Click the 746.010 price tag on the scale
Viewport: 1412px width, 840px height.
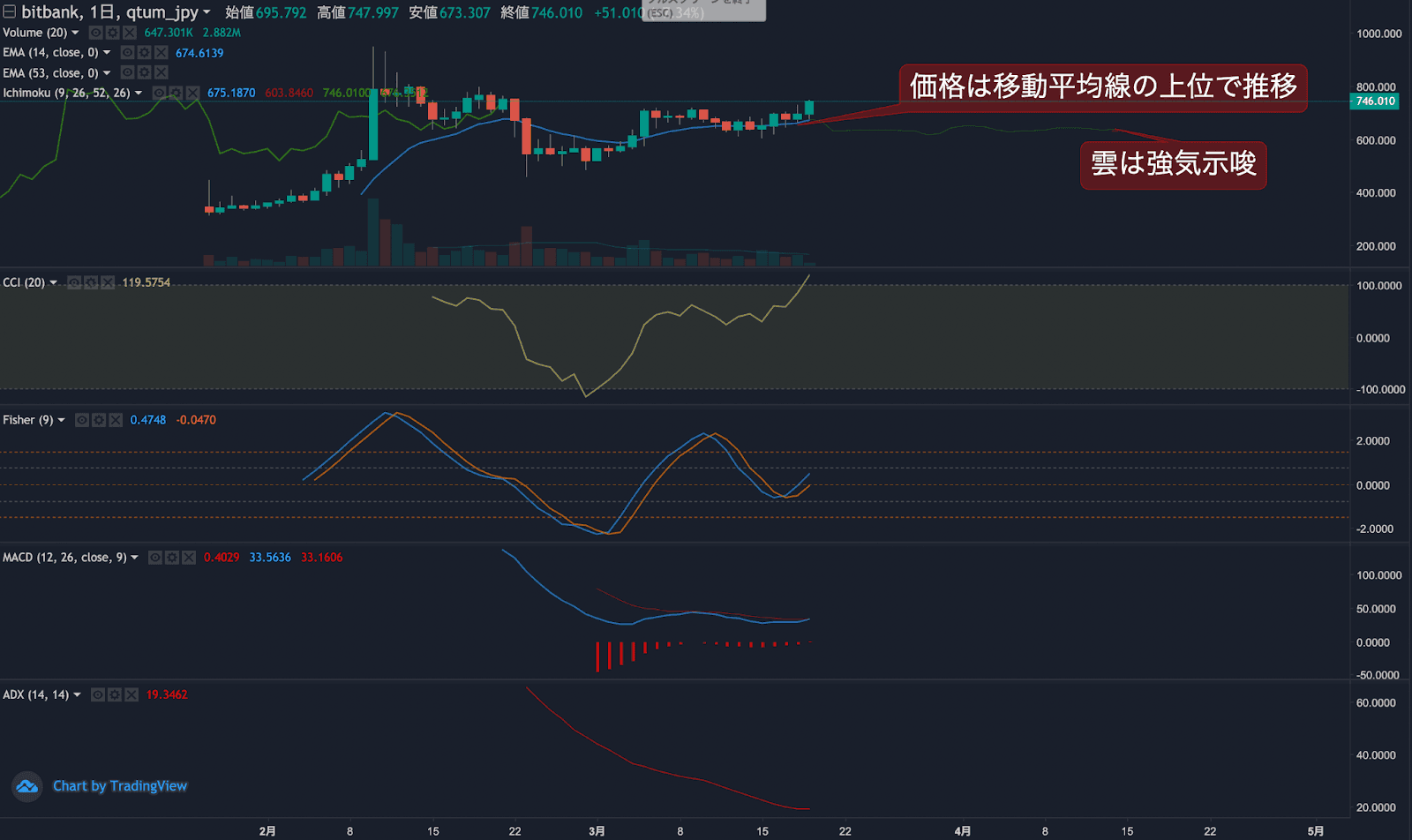pyautogui.click(x=1375, y=101)
